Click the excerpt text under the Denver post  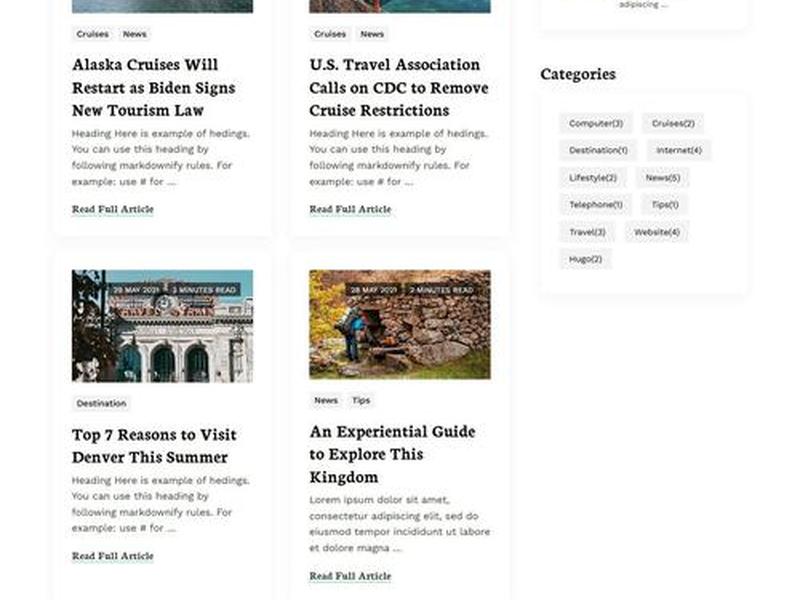pos(161,504)
